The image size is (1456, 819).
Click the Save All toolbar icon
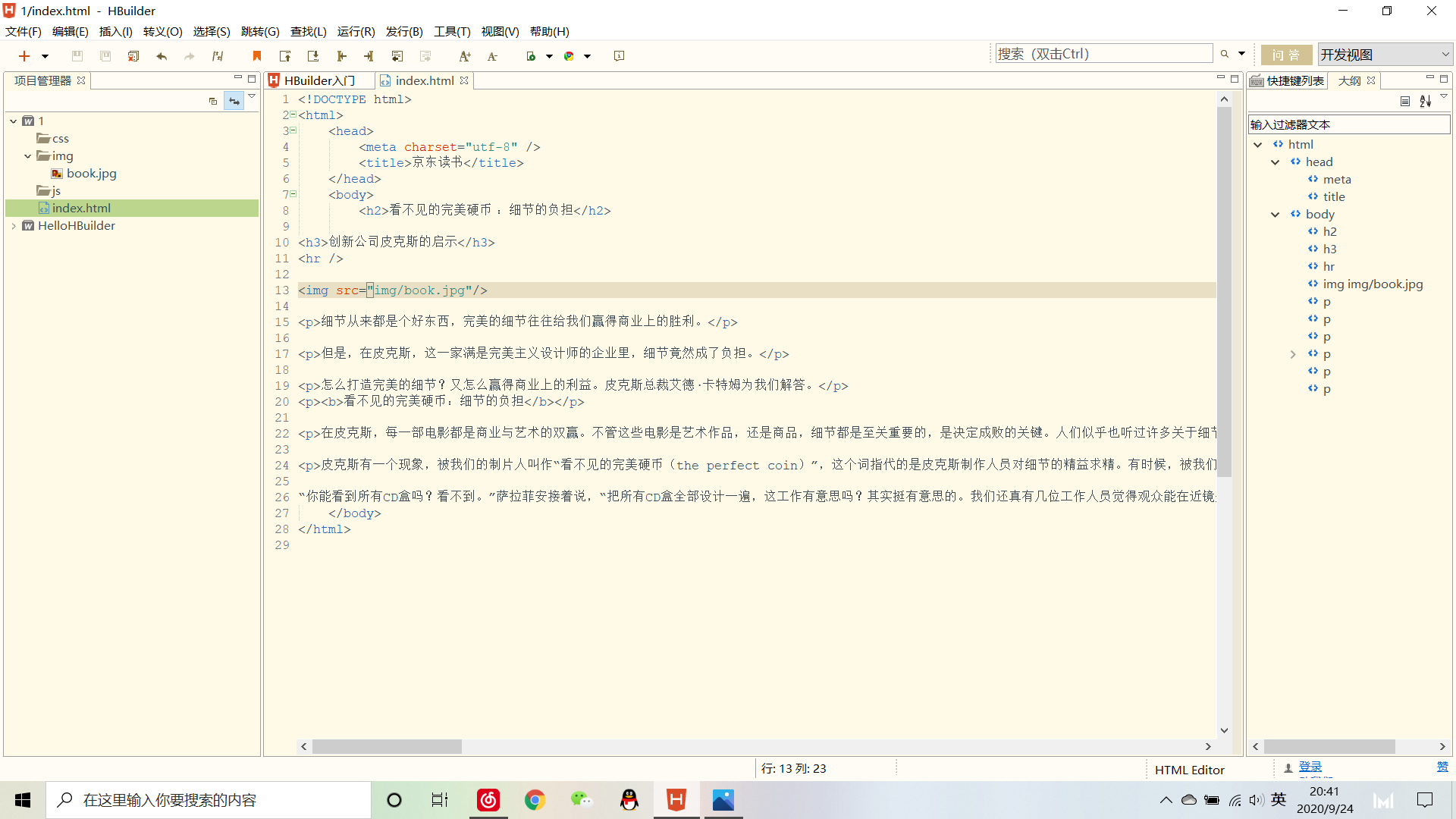click(105, 56)
